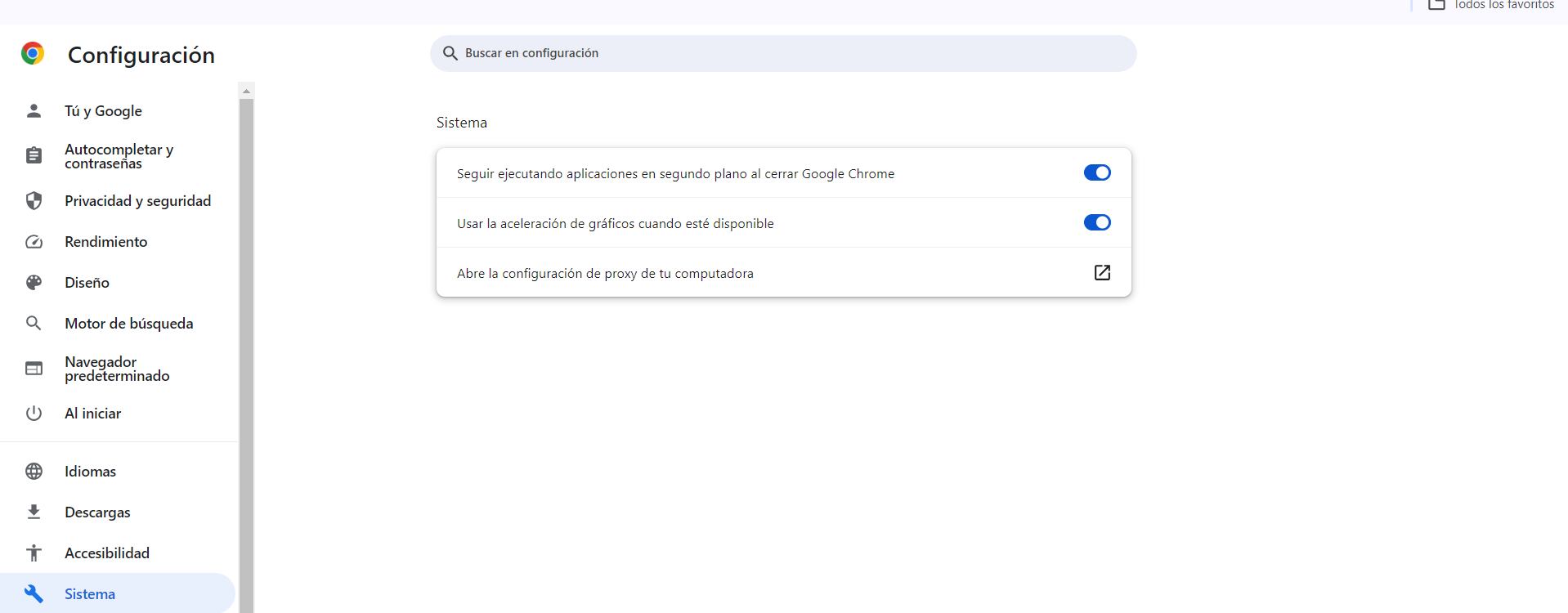
Task: Toggle graphics acceleration switch off
Action: point(1097,223)
